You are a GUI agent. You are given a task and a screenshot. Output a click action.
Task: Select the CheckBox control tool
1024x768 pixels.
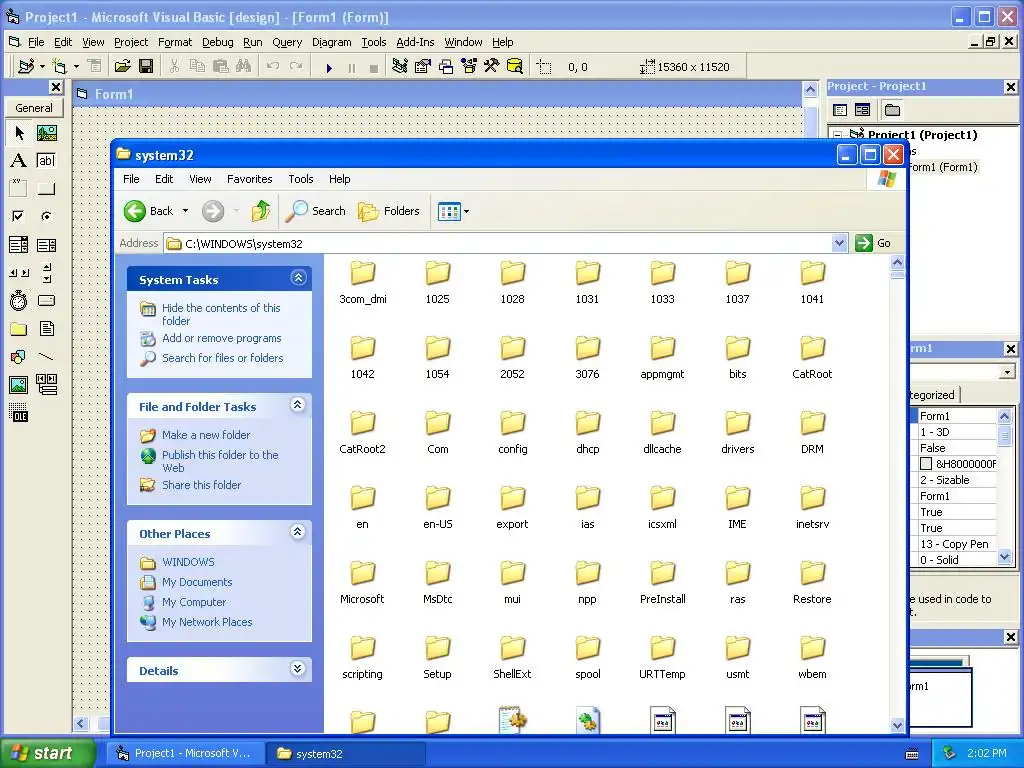click(x=18, y=216)
